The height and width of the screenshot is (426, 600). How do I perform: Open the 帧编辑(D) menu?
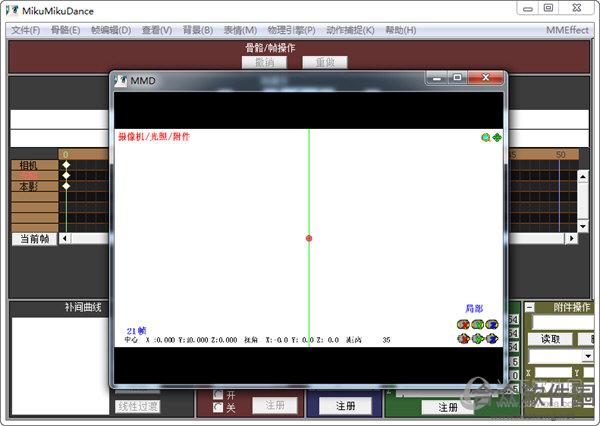[111, 30]
